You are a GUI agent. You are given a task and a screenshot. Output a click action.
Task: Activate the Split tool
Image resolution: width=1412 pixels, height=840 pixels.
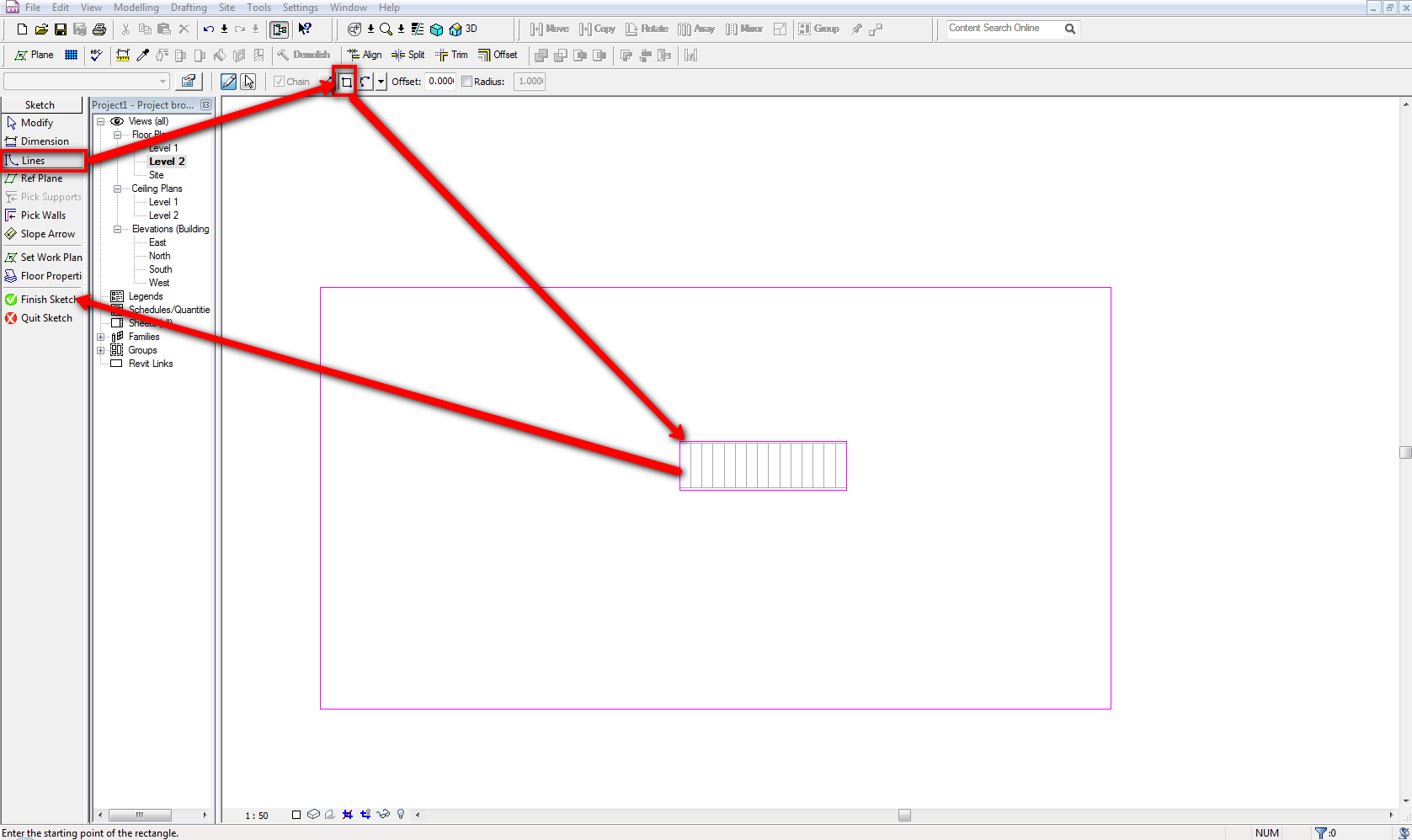pos(408,56)
